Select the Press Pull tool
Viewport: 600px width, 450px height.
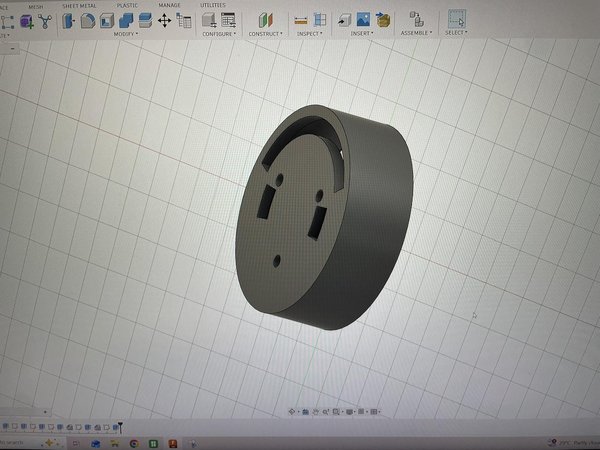(x=68, y=21)
